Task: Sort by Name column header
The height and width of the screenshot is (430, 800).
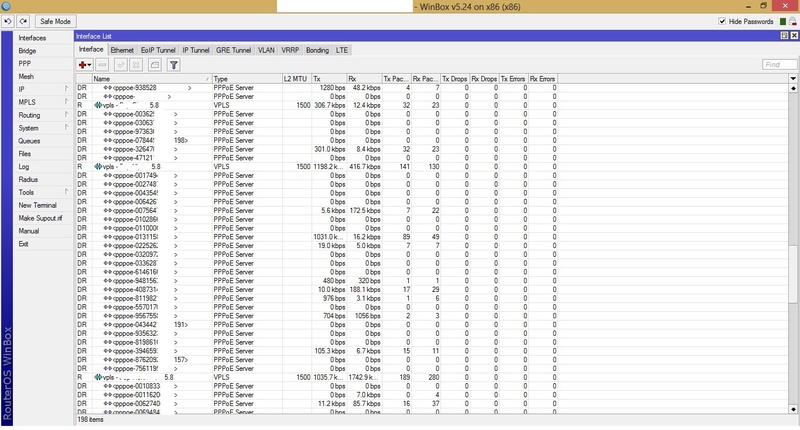Action: point(152,79)
